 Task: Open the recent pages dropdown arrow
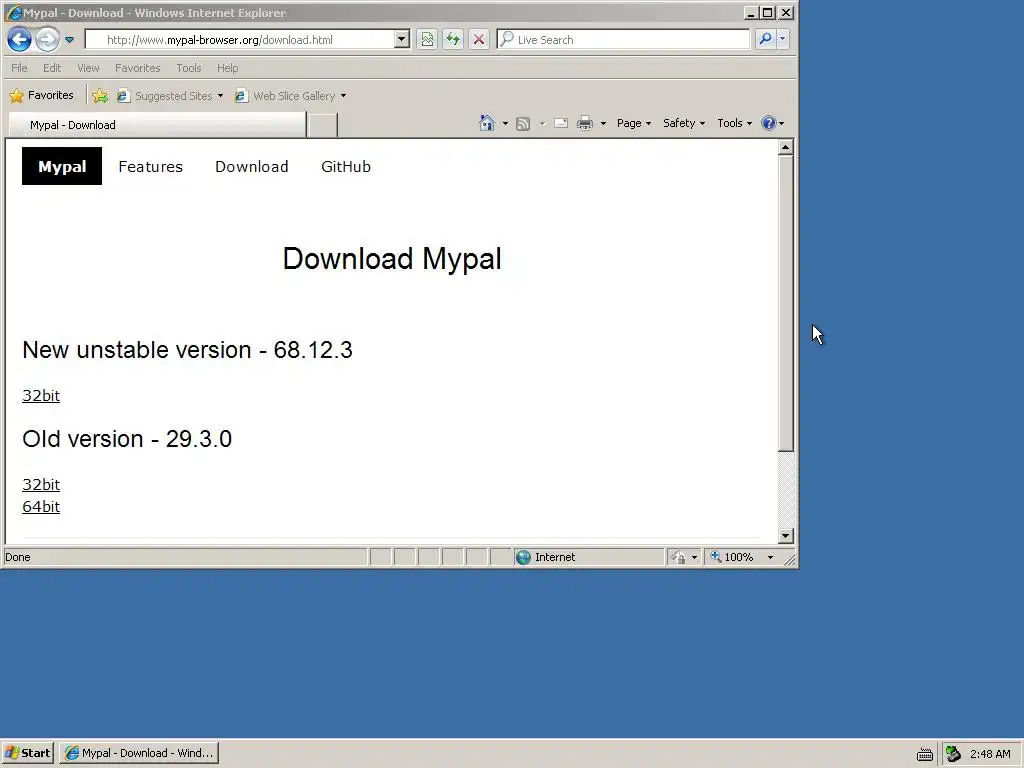(69, 40)
